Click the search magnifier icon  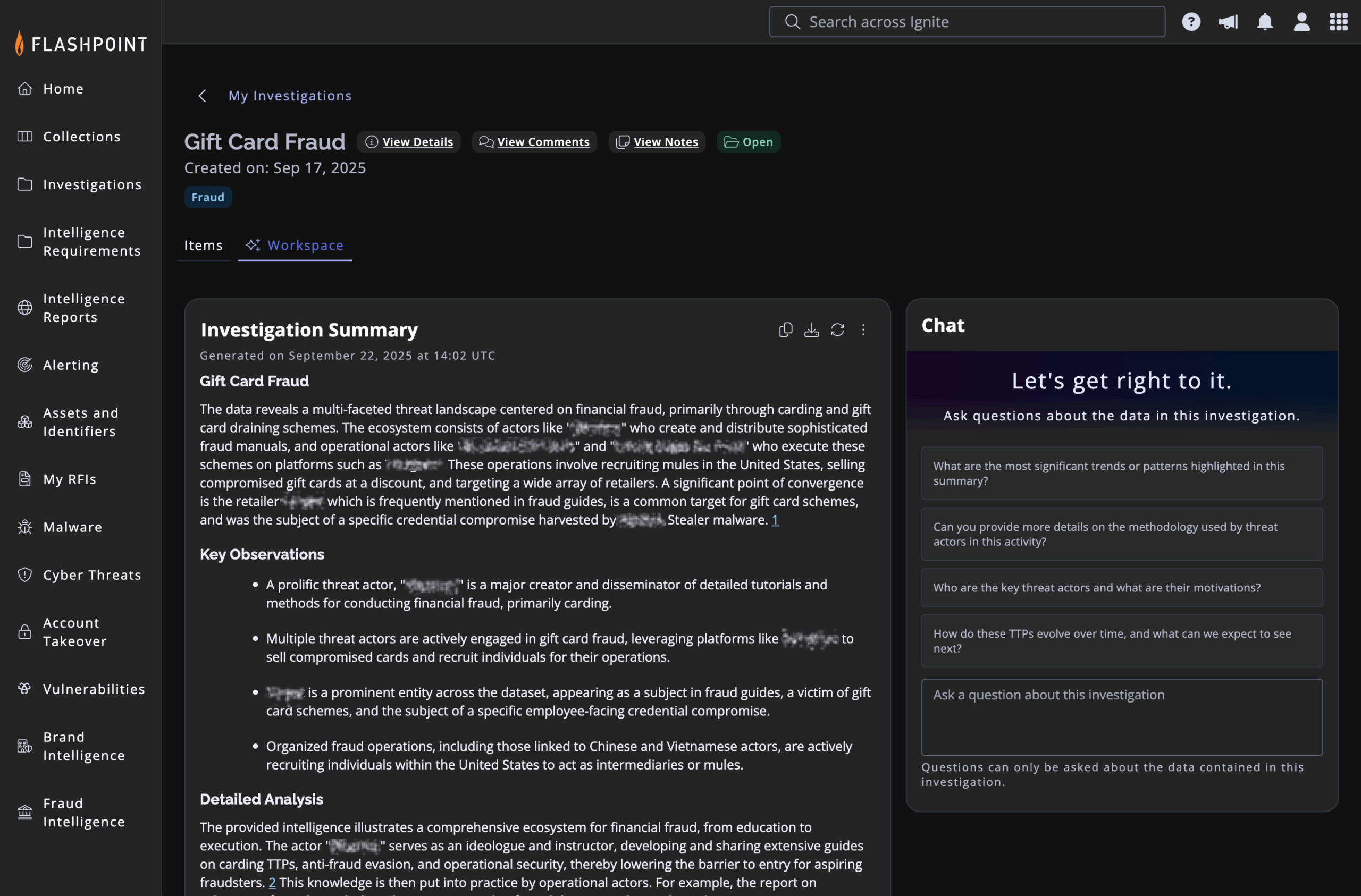tap(792, 22)
